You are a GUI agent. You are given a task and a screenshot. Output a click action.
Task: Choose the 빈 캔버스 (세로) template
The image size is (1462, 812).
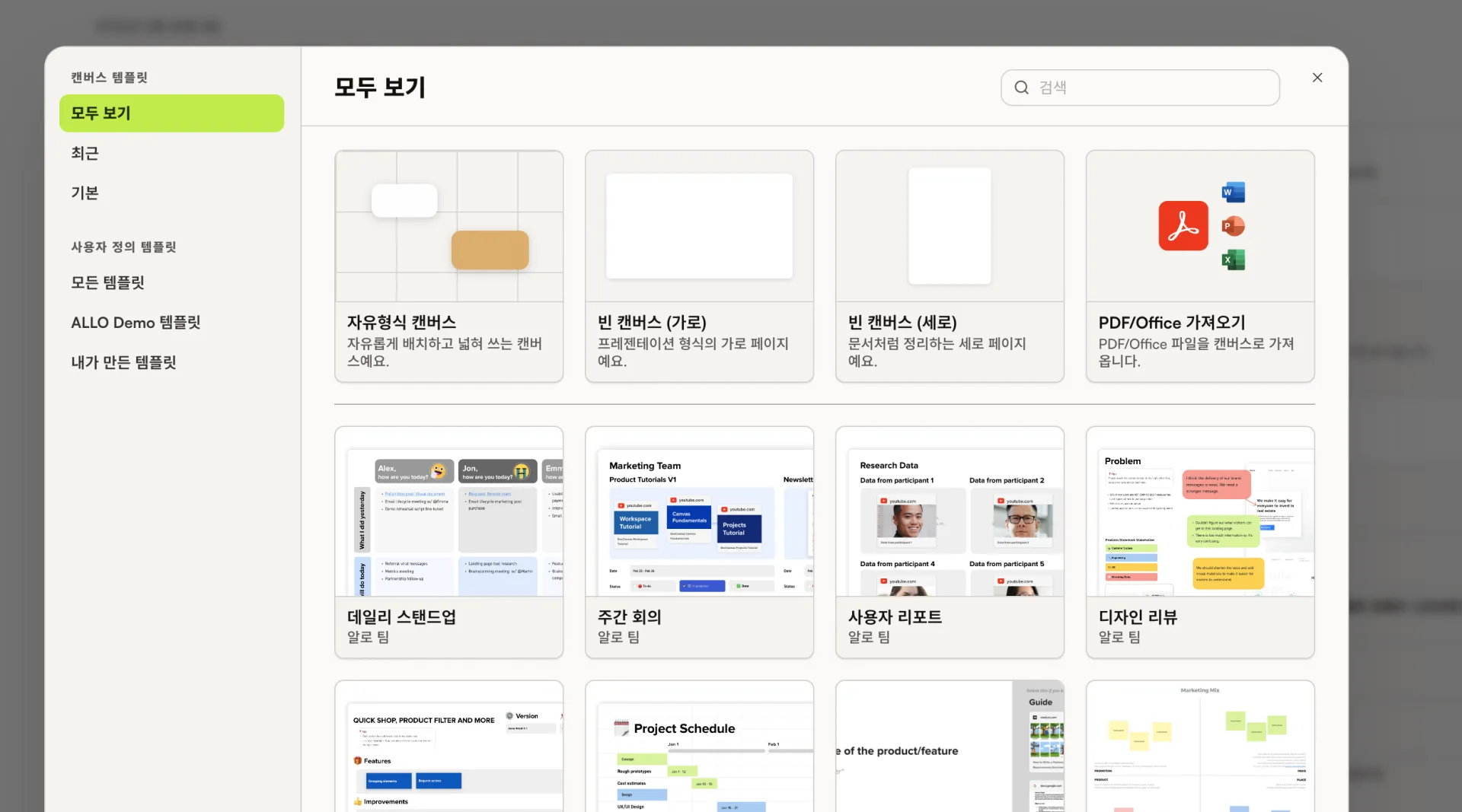pos(950,266)
